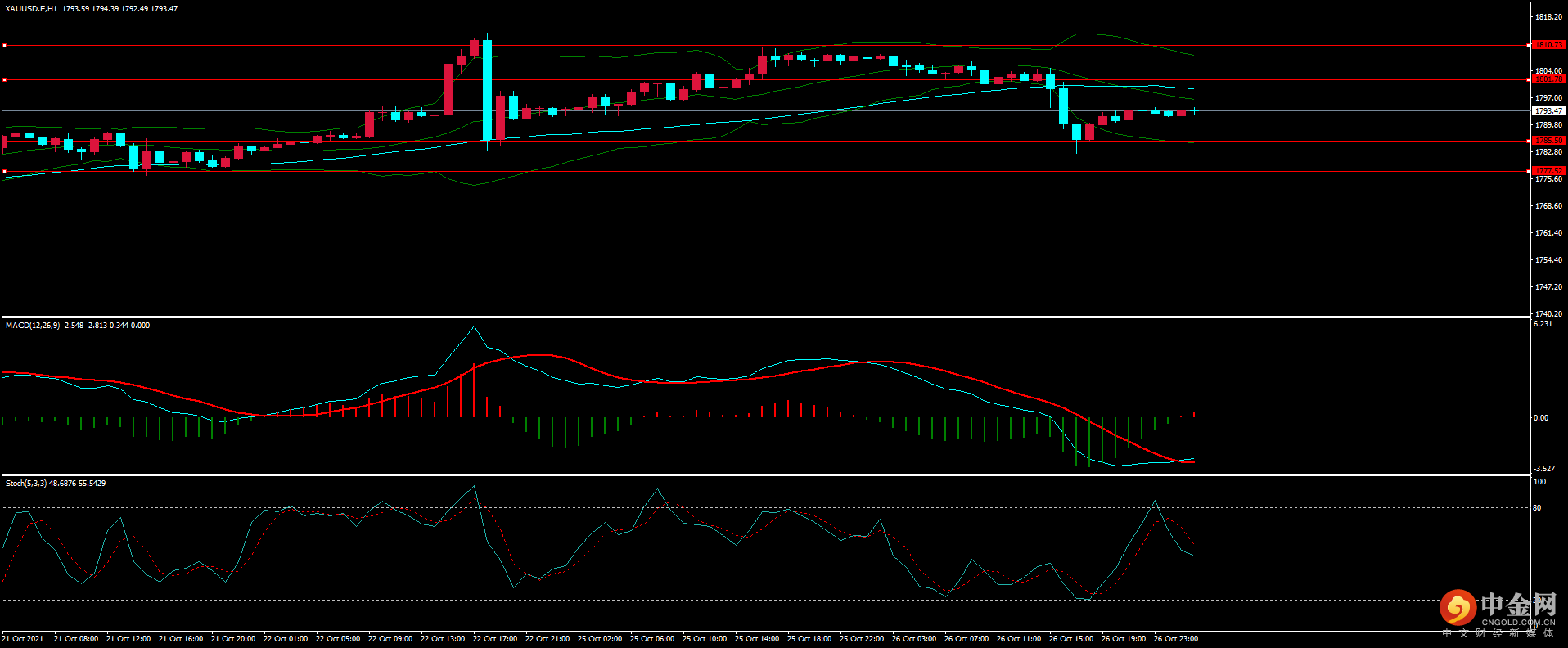Image resolution: width=1568 pixels, height=648 pixels.
Task: Click the 25 Oct 02:00 time label
Action: pos(600,639)
